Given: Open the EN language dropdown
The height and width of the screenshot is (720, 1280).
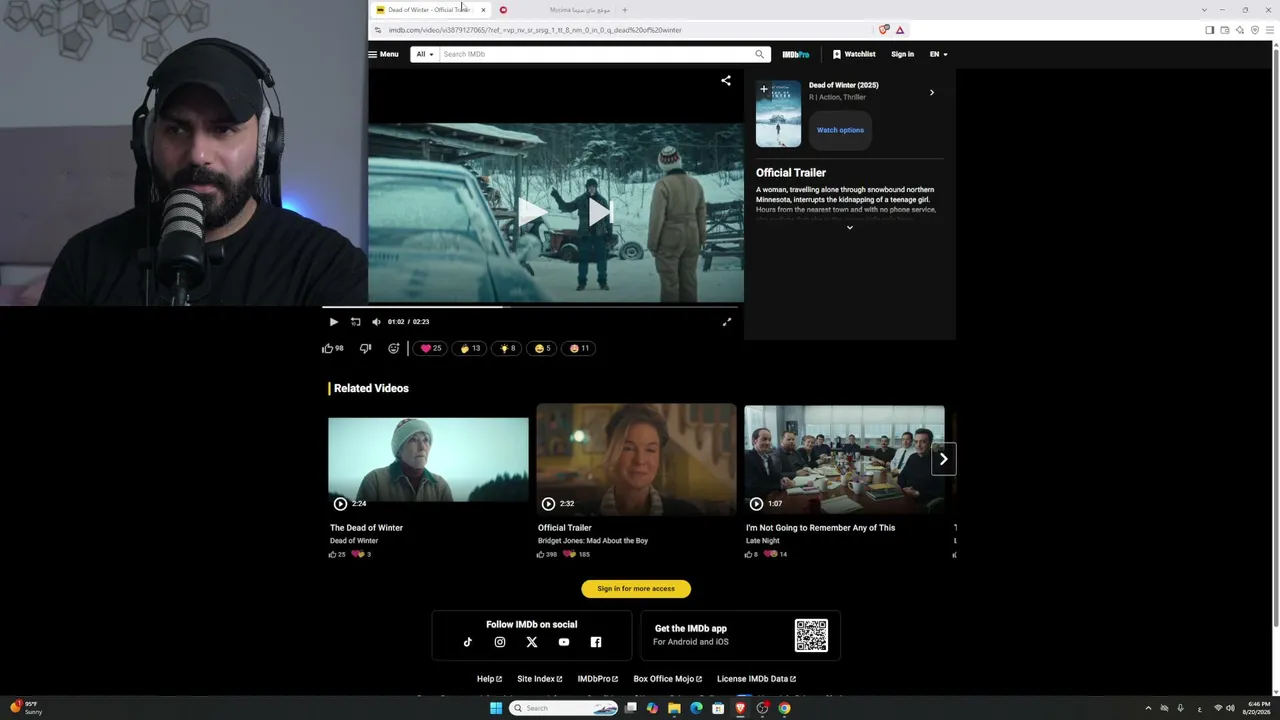Looking at the screenshot, I should pyautogui.click(x=938, y=54).
